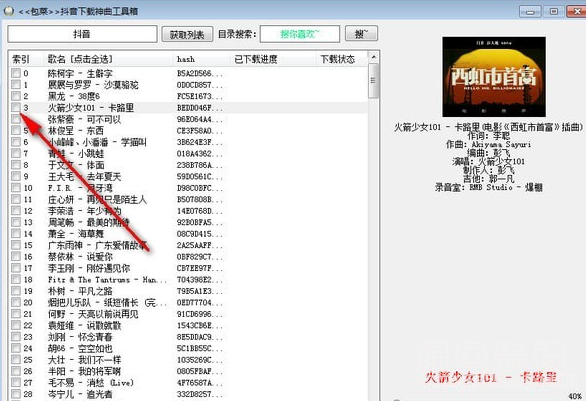Select row 王大毛 - 去年夏天
The image size is (586, 401).
click(188, 176)
